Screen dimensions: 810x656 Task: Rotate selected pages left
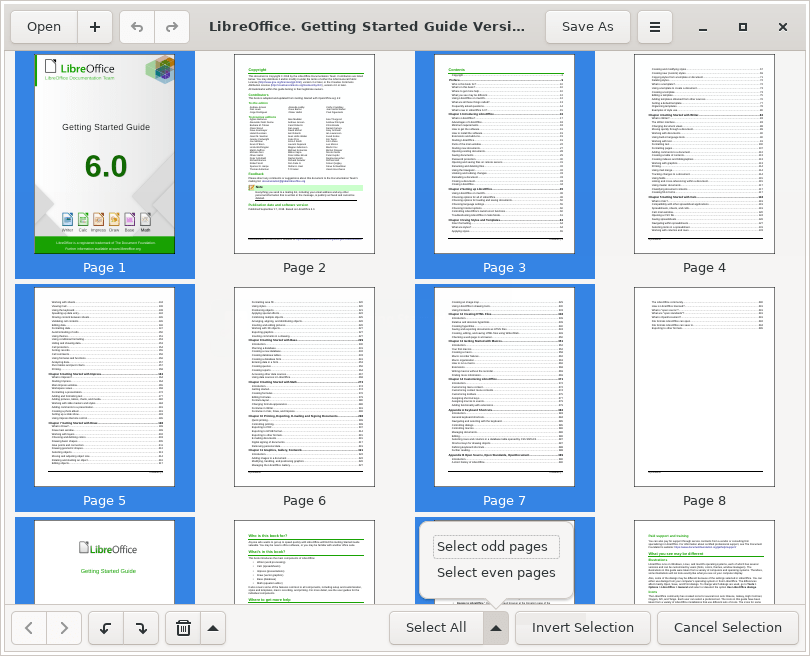click(x=106, y=628)
